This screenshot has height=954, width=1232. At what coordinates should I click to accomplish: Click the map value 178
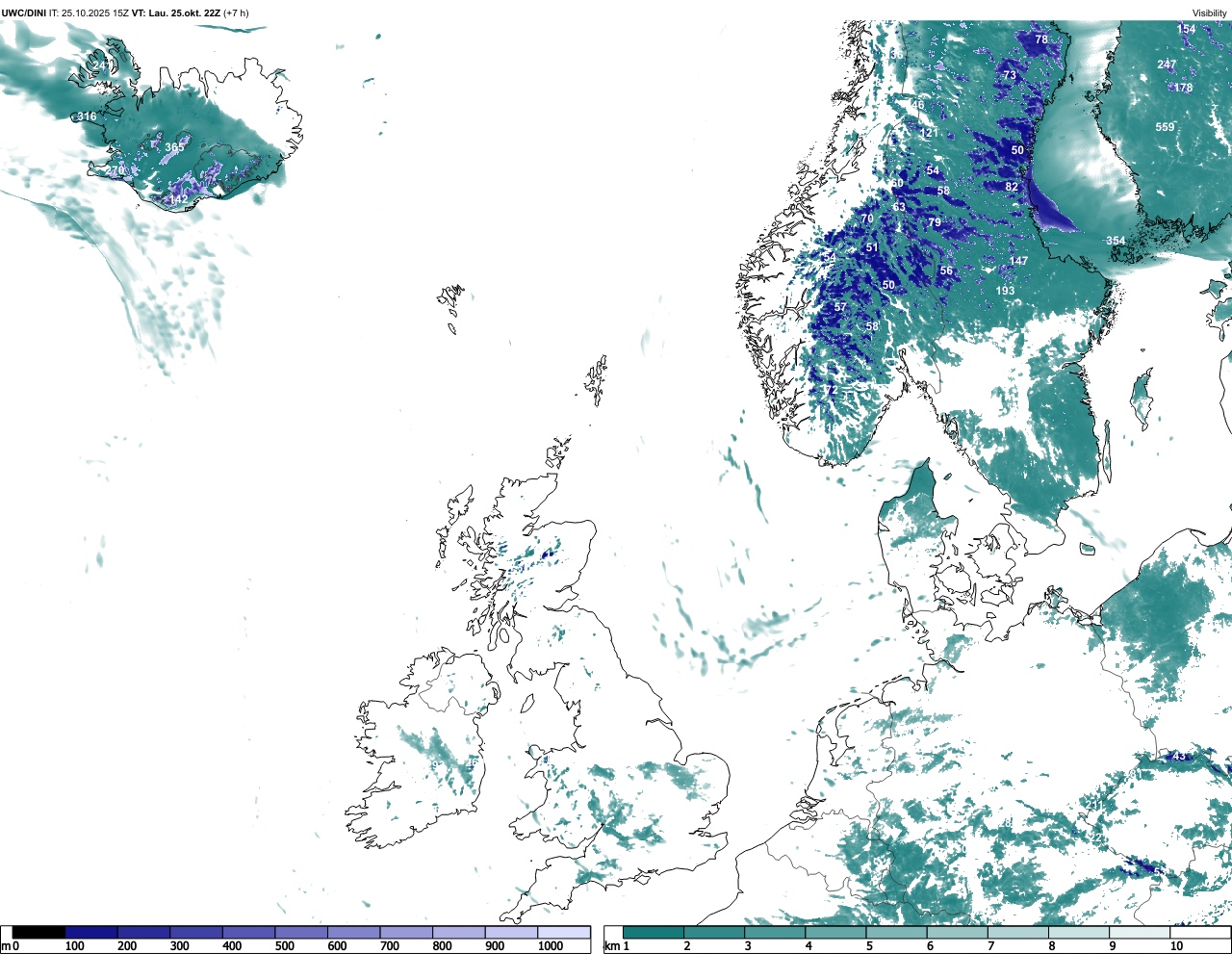click(1183, 88)
